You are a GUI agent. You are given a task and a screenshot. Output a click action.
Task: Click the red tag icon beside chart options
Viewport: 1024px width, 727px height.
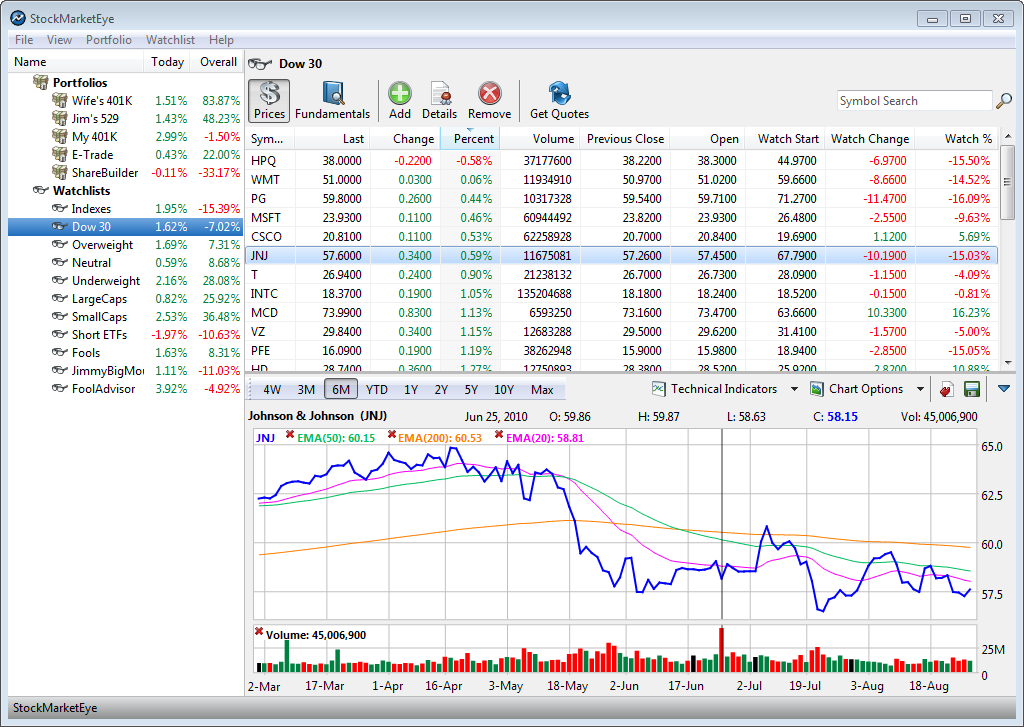(x=946, y=390)
